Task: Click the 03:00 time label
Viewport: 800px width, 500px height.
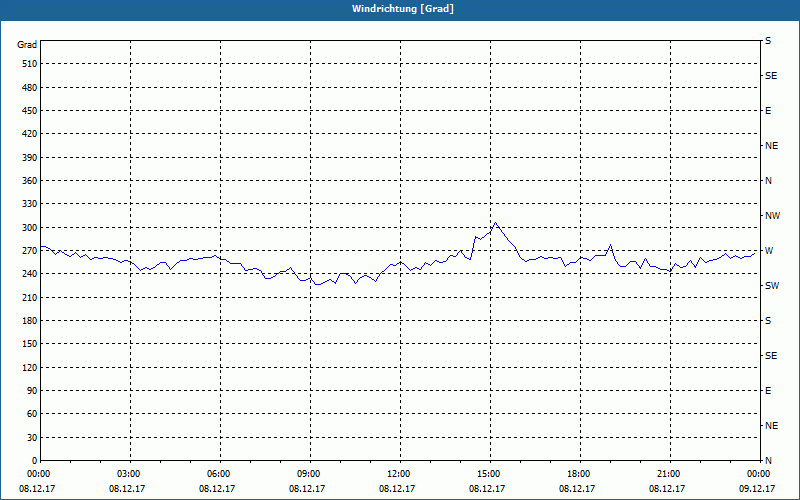Action: [x=130, y=474]
